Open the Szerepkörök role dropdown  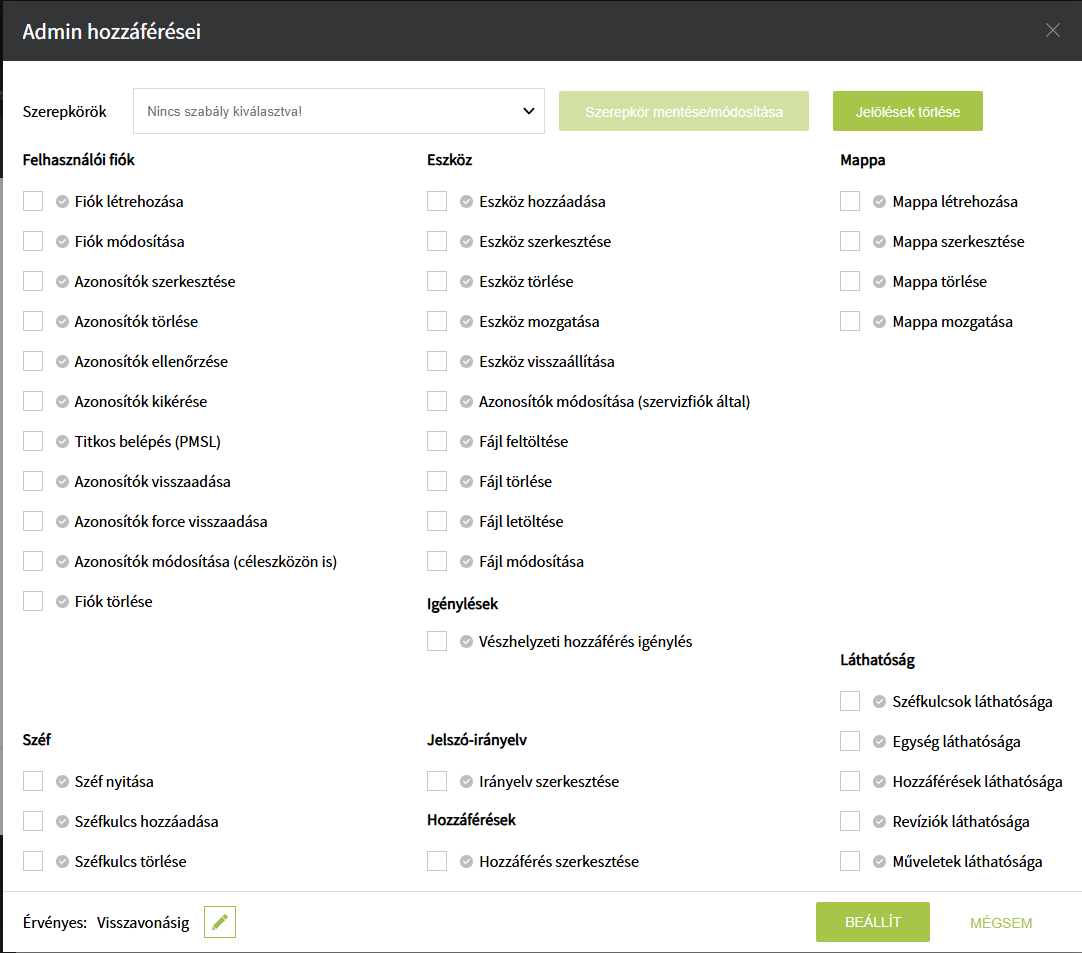click(x=339, y=111)
